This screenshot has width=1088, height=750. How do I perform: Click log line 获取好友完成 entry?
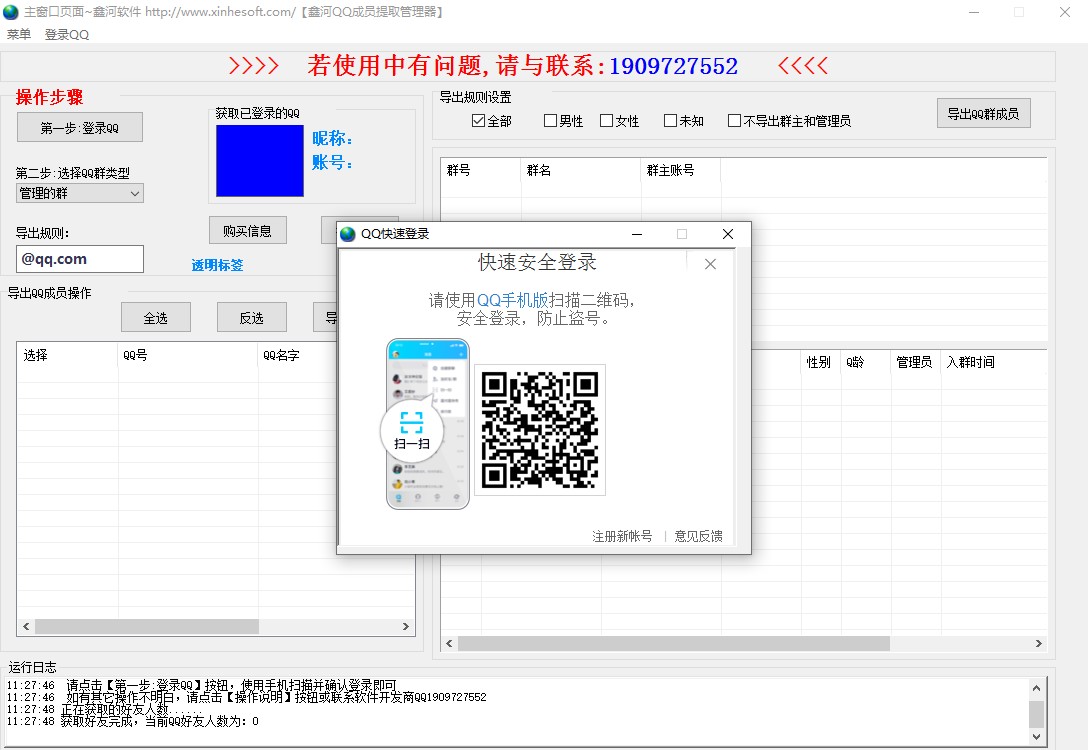[133, 722]
